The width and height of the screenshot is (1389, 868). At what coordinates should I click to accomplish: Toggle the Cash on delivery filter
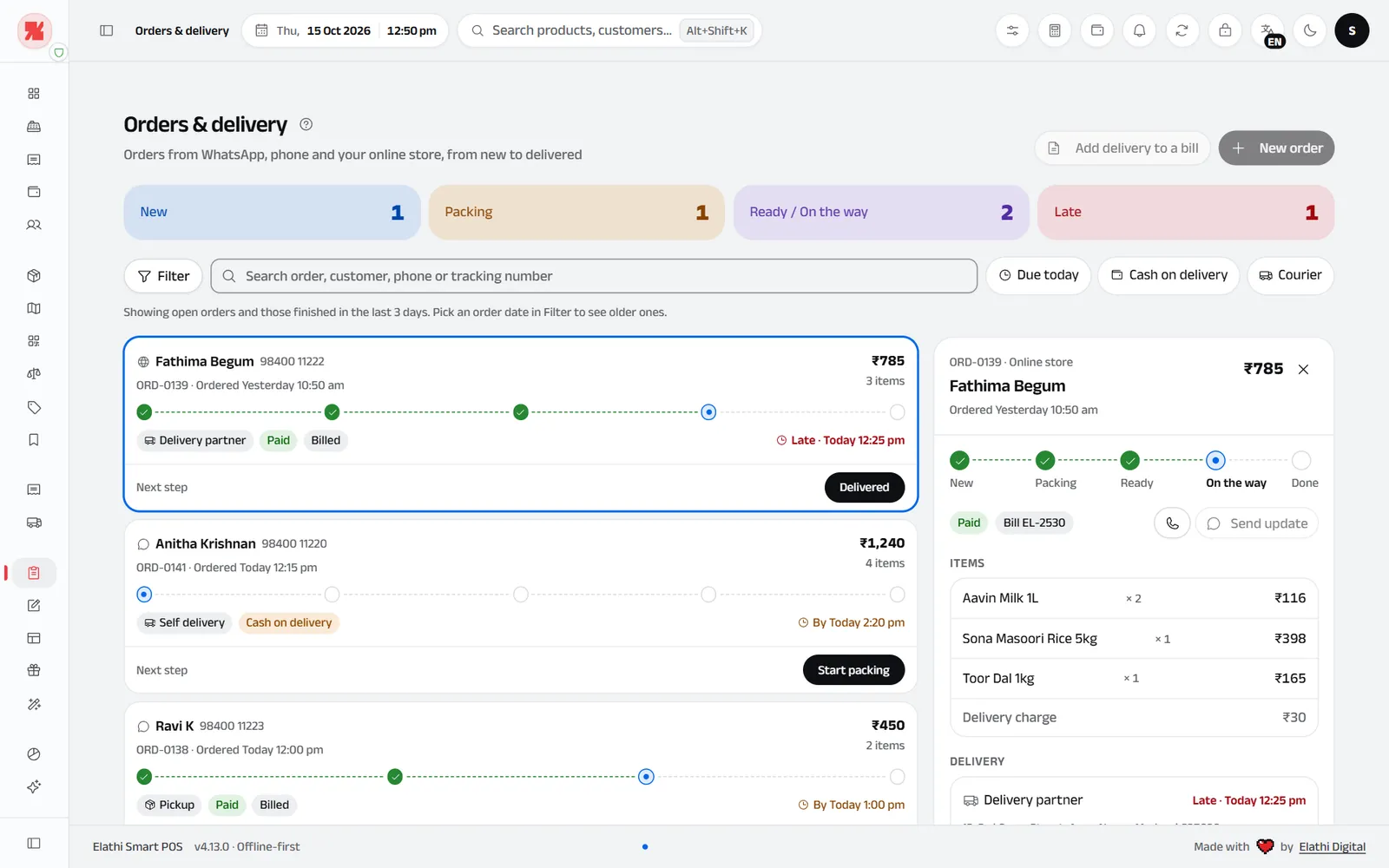pyautogui.click(x=1168, y=275)
